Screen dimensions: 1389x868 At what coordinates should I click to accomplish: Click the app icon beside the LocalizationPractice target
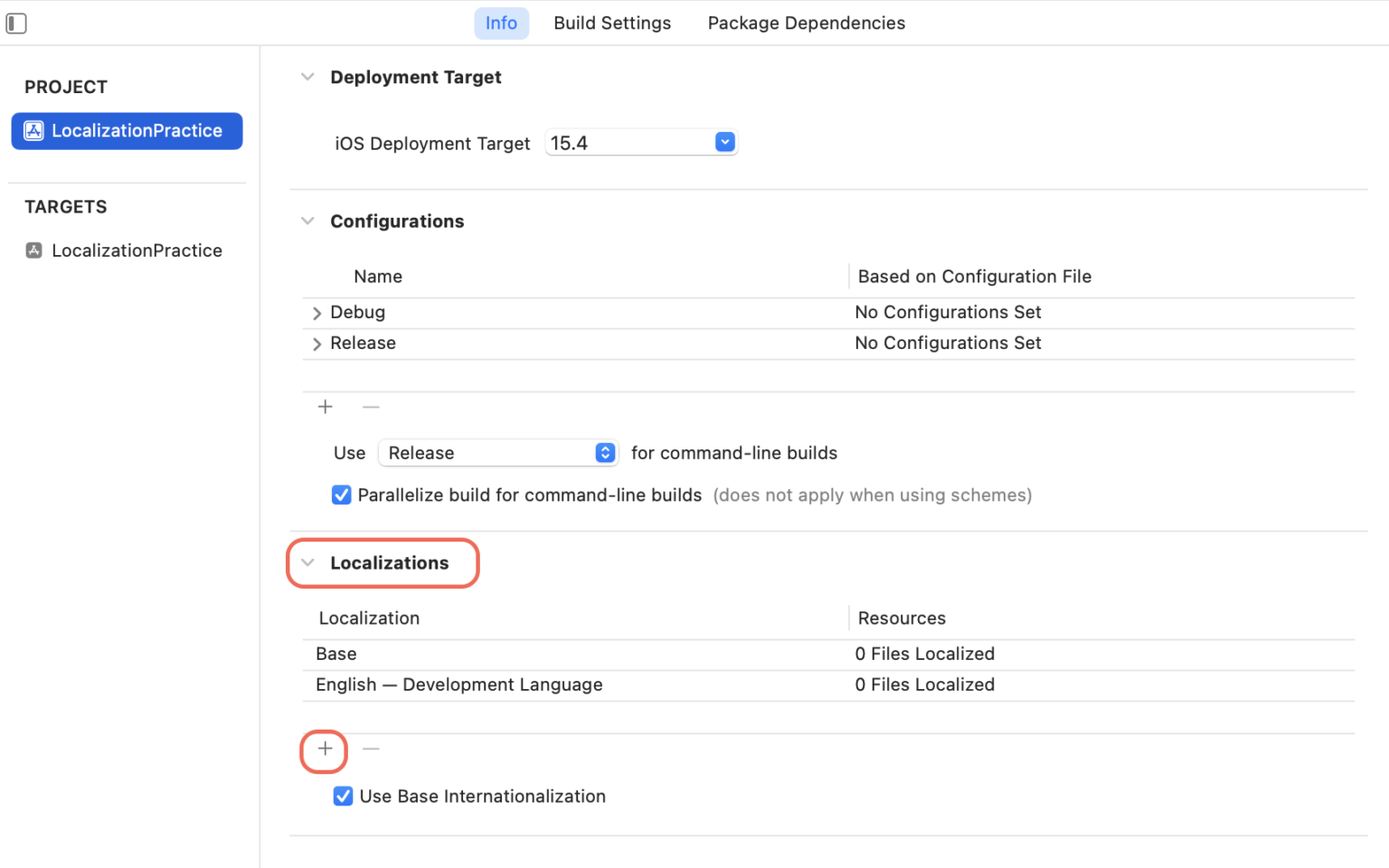point(33,250)
